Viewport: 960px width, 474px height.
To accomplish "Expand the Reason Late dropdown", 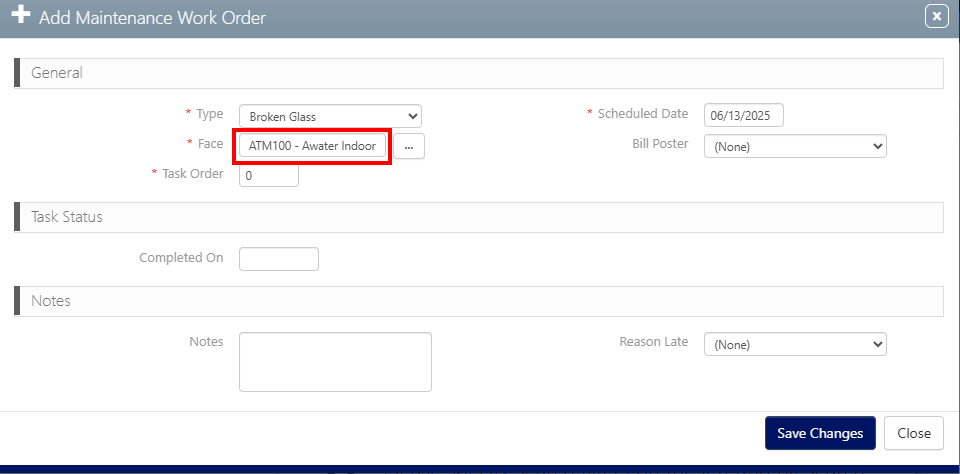I will click(795, 344).
